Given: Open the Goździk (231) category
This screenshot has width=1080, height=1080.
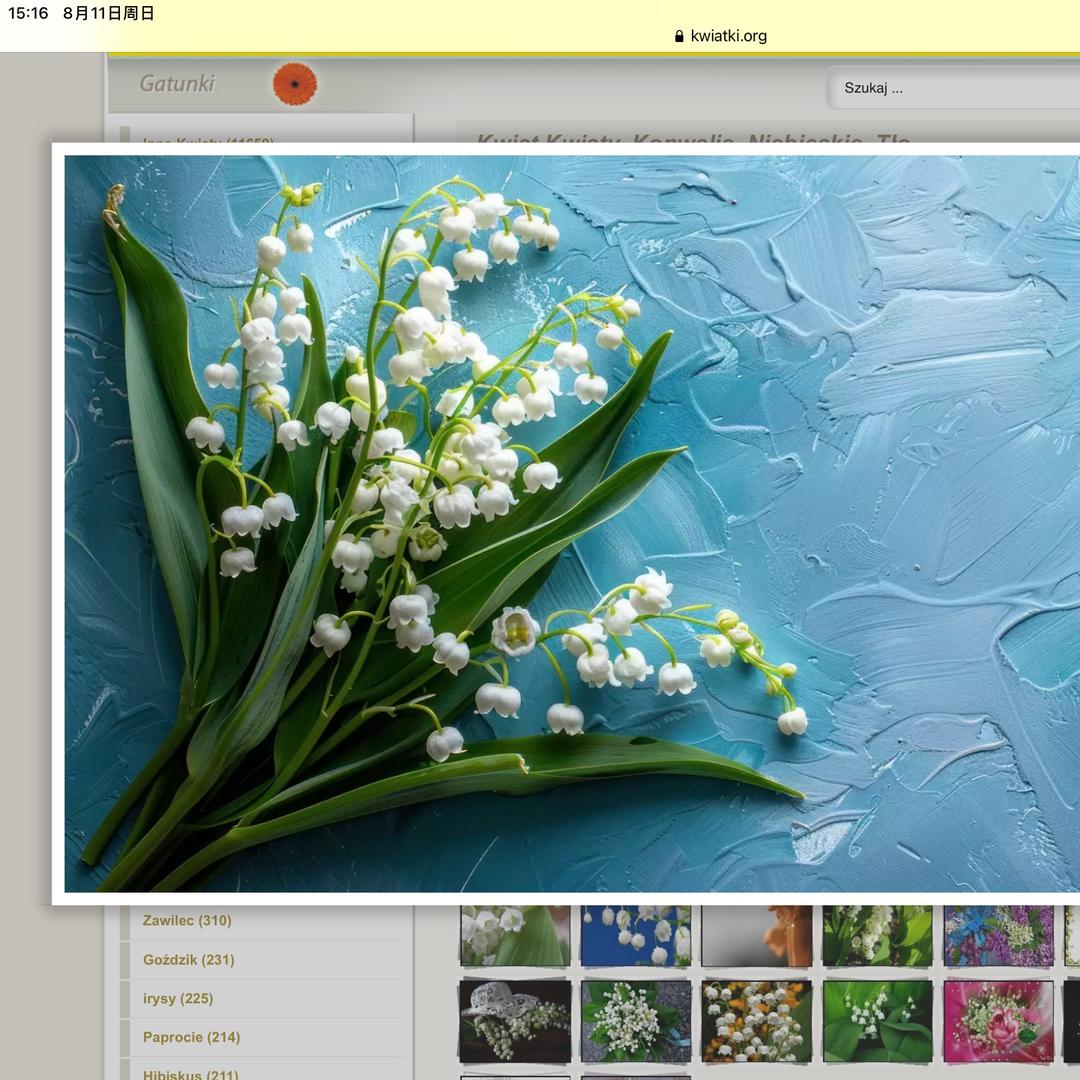Looking at the screenshot, I should (x=189, y=959).
